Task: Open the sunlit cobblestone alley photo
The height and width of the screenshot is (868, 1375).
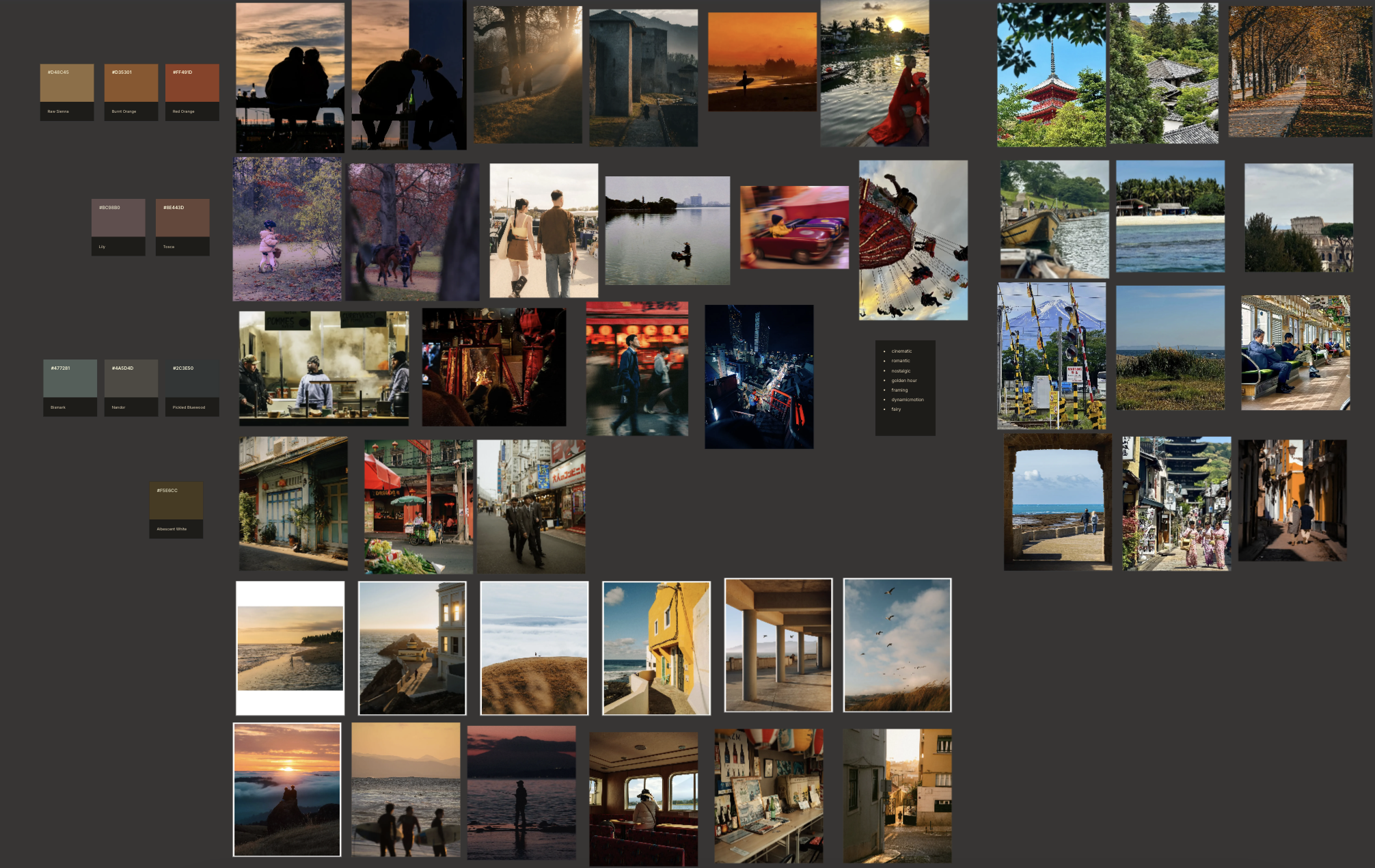Action: click(897, 796)
